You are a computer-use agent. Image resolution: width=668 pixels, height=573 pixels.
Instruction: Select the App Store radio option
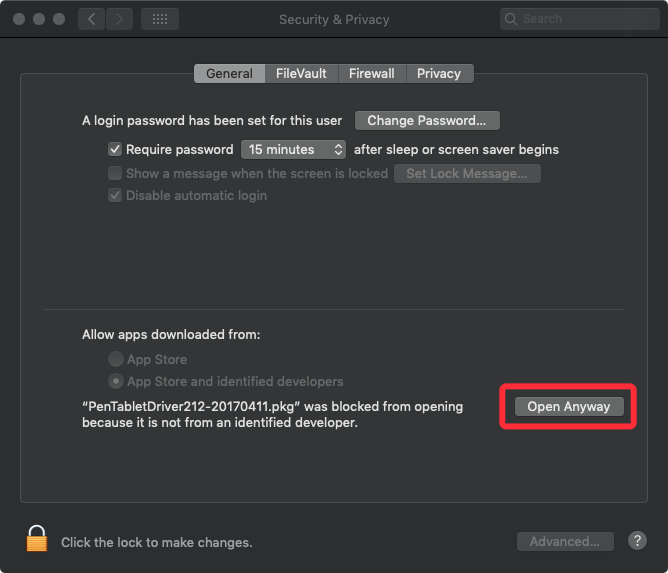117,359
